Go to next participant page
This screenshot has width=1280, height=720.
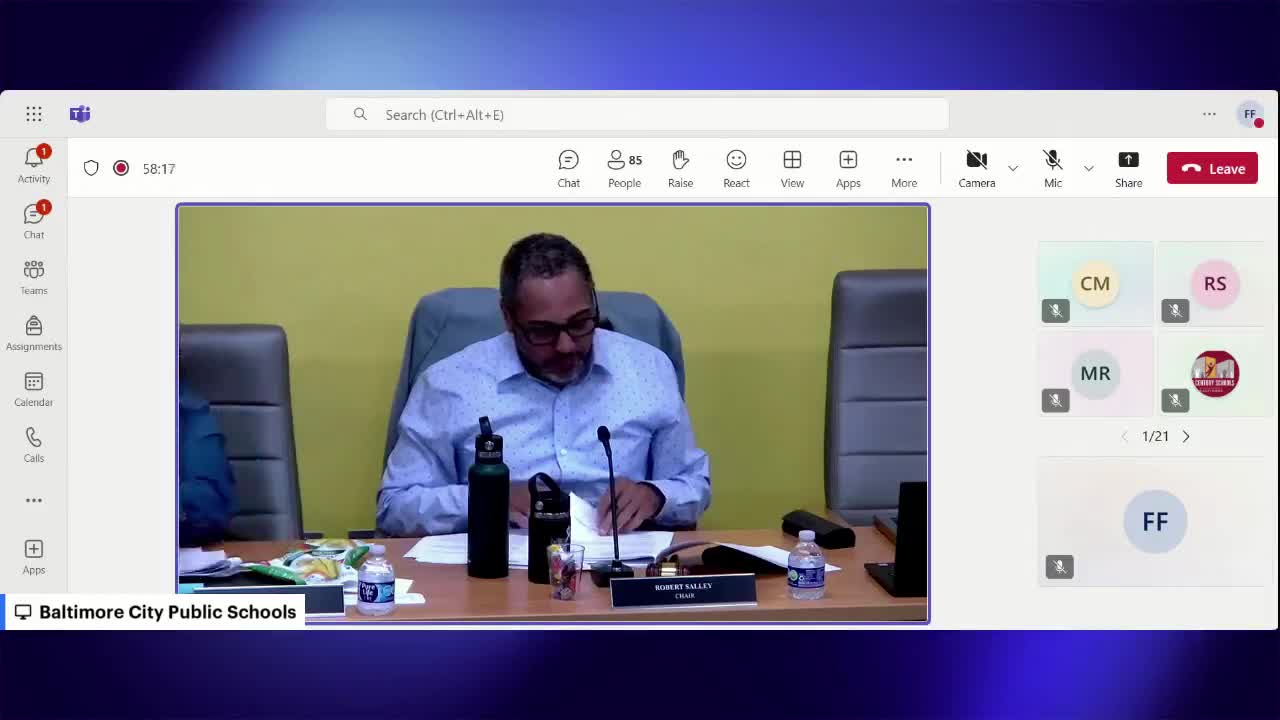[1186, 436]
